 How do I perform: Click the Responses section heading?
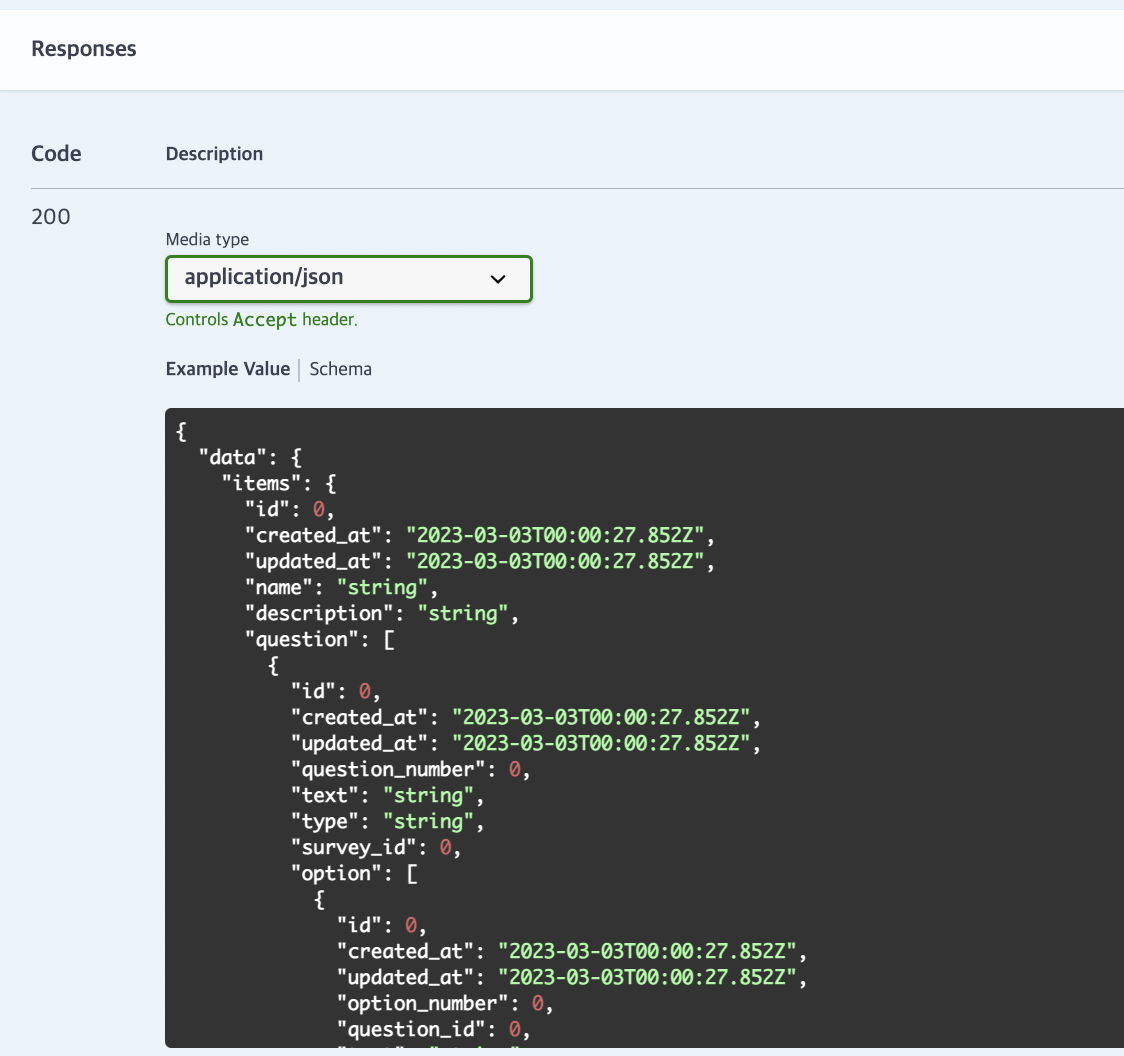[x=84, y=49]
